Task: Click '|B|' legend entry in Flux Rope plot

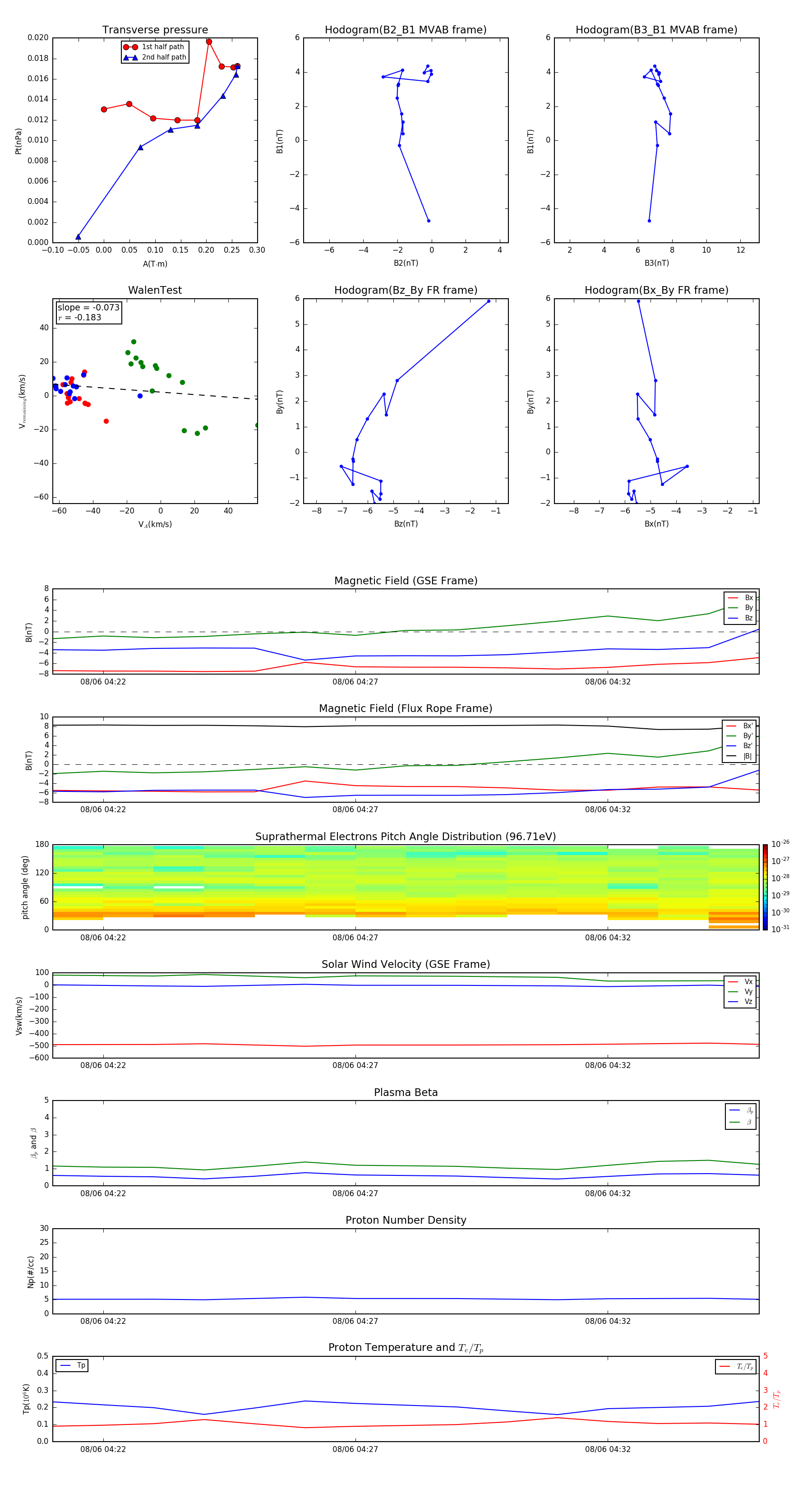Action: pyautogui.click(x=740, y=756)
